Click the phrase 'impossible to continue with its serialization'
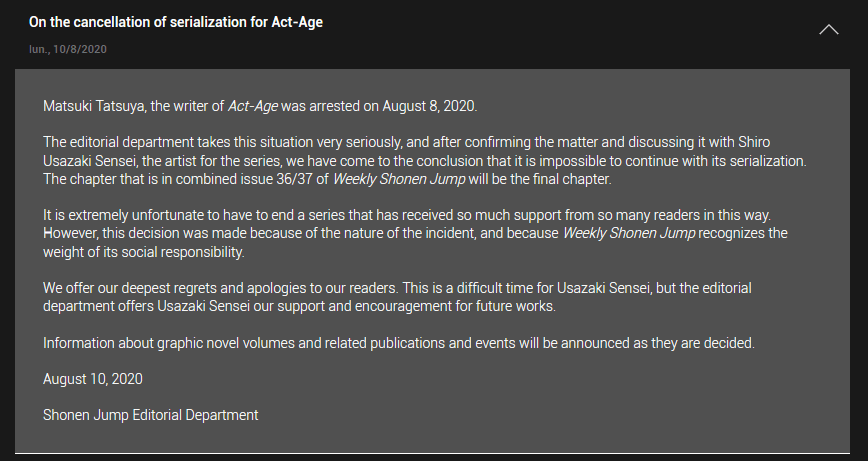The width and height of the screenshot is (868, 461). click(x=671, y=161)
